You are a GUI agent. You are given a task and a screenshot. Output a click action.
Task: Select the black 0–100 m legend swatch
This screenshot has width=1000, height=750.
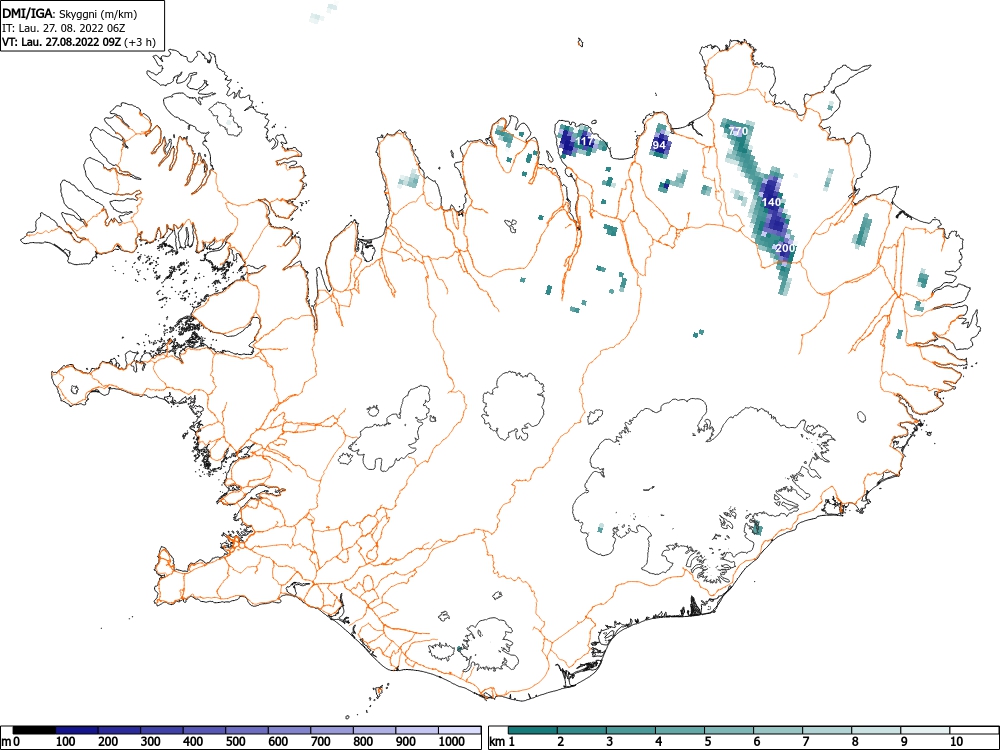click(x=34, y=730)
